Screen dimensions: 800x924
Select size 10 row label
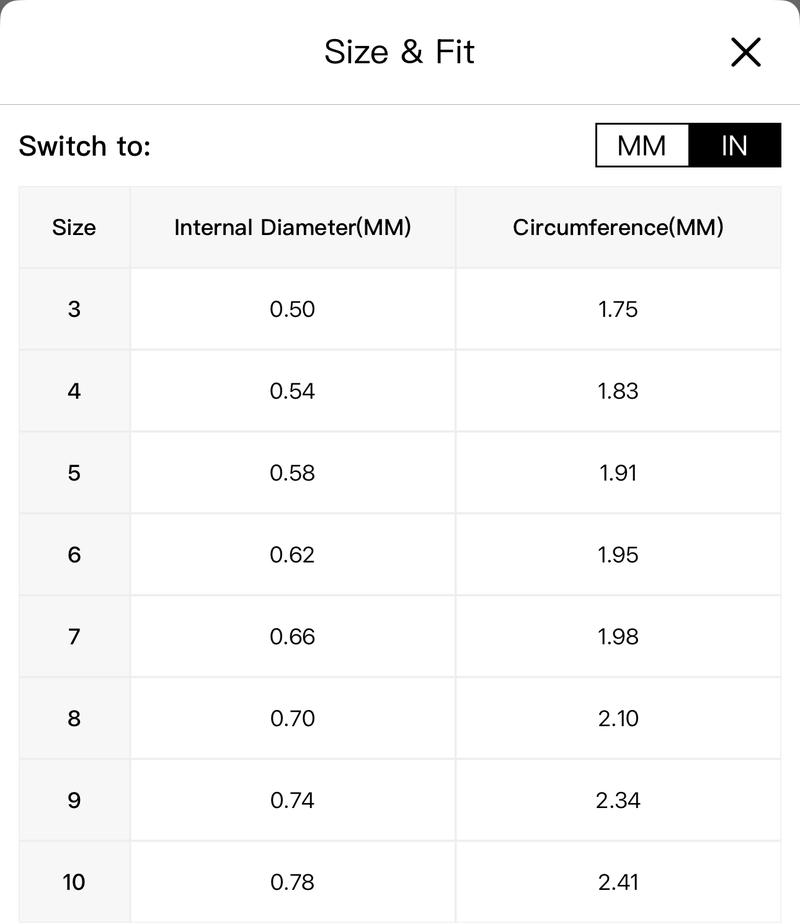(74, 882)
